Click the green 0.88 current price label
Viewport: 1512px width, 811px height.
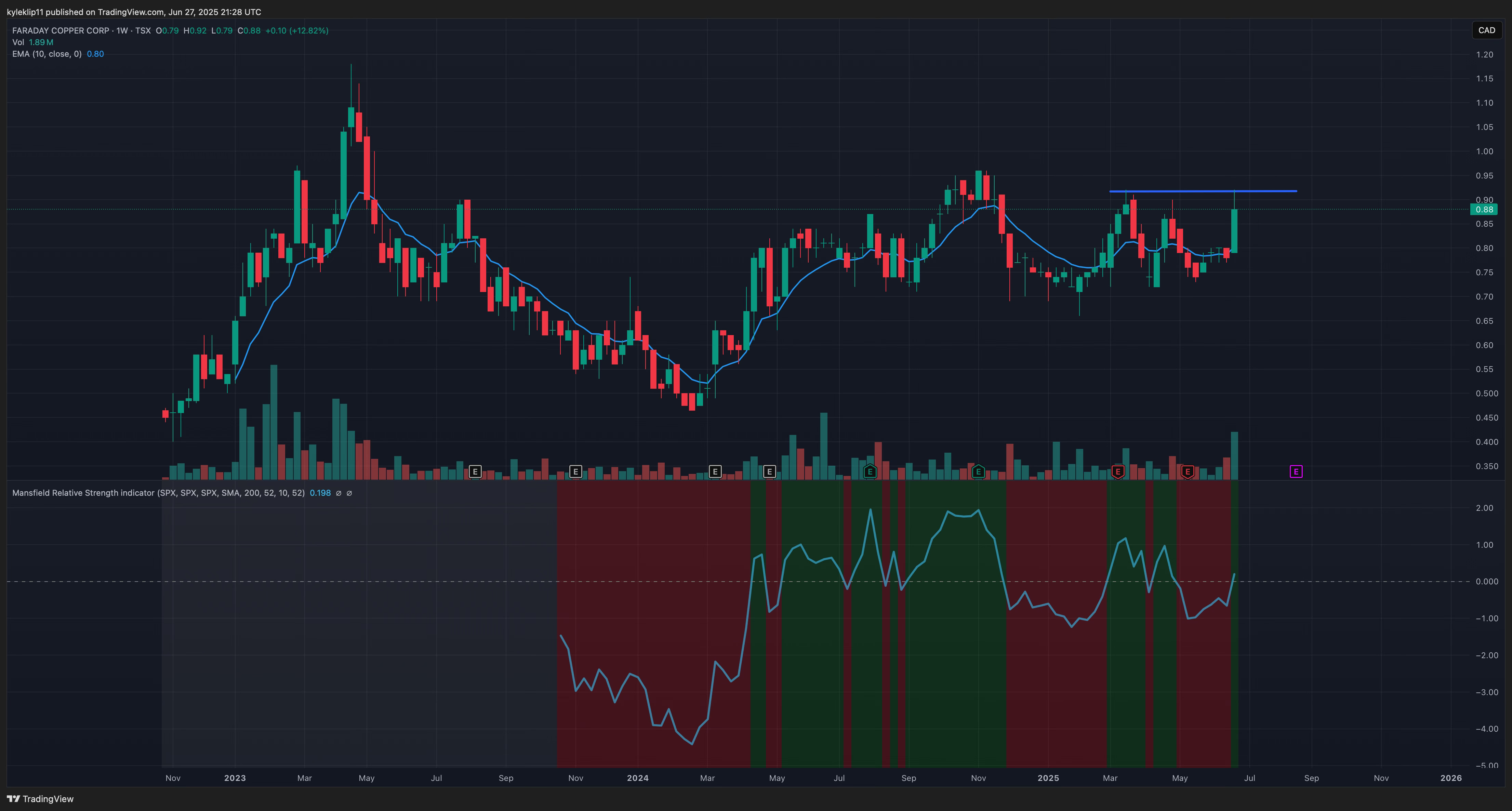click(x=1484, y=210)
